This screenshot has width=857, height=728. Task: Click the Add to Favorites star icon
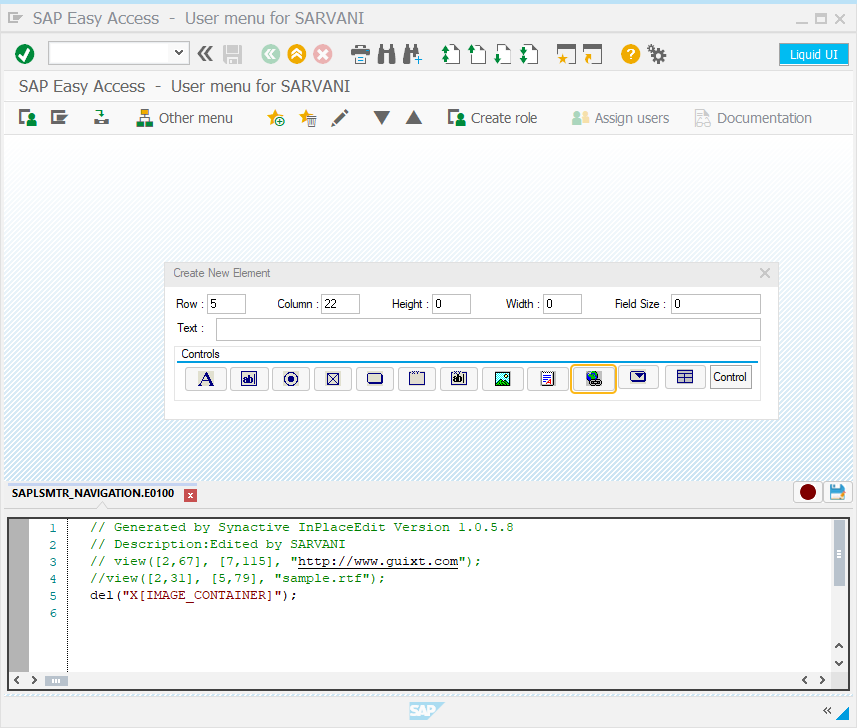click(276, 118)
